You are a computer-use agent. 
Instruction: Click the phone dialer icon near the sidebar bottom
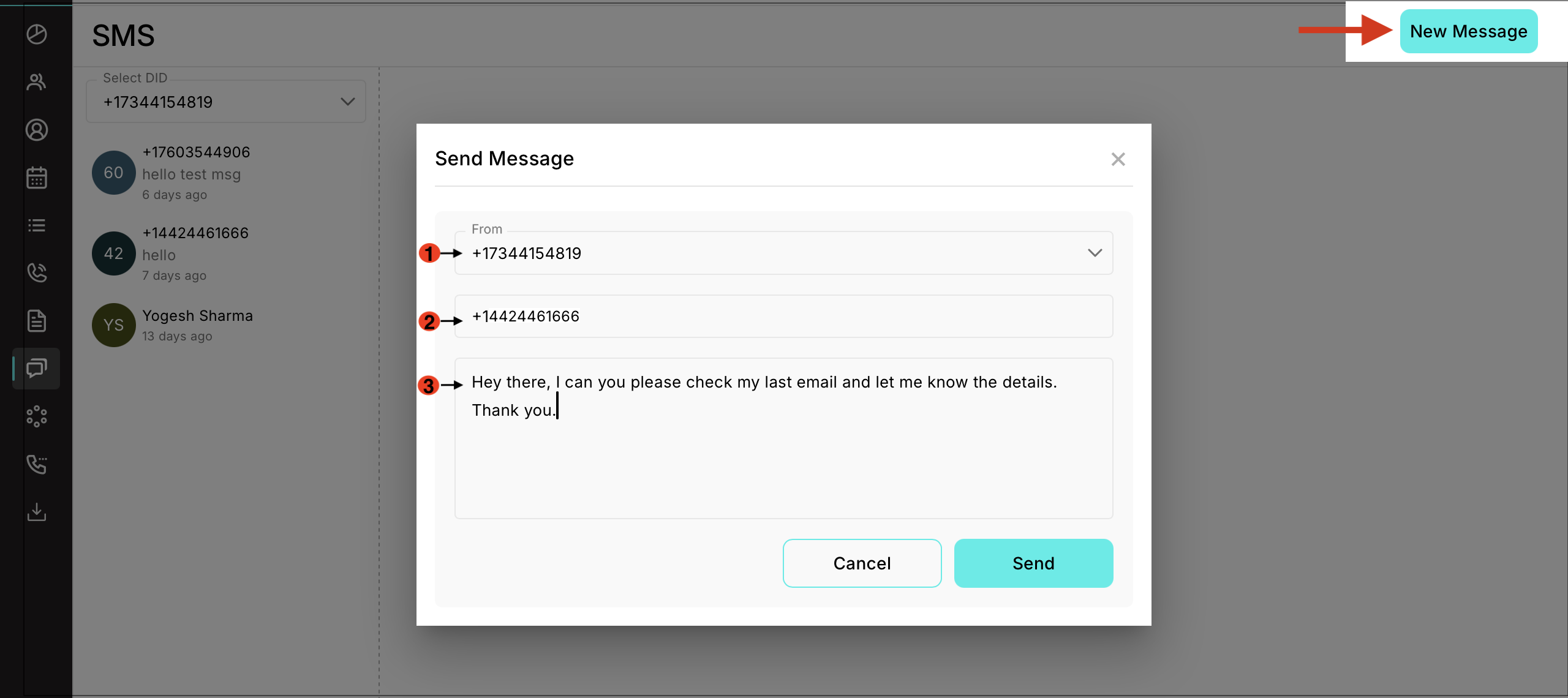point(37,464)
